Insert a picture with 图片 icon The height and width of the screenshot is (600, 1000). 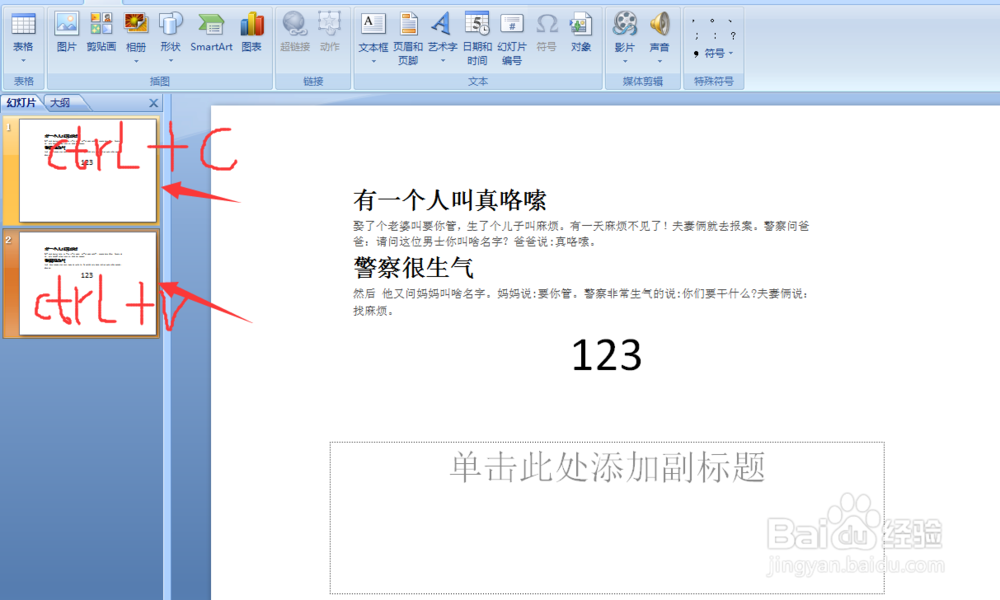pos(66,32)
